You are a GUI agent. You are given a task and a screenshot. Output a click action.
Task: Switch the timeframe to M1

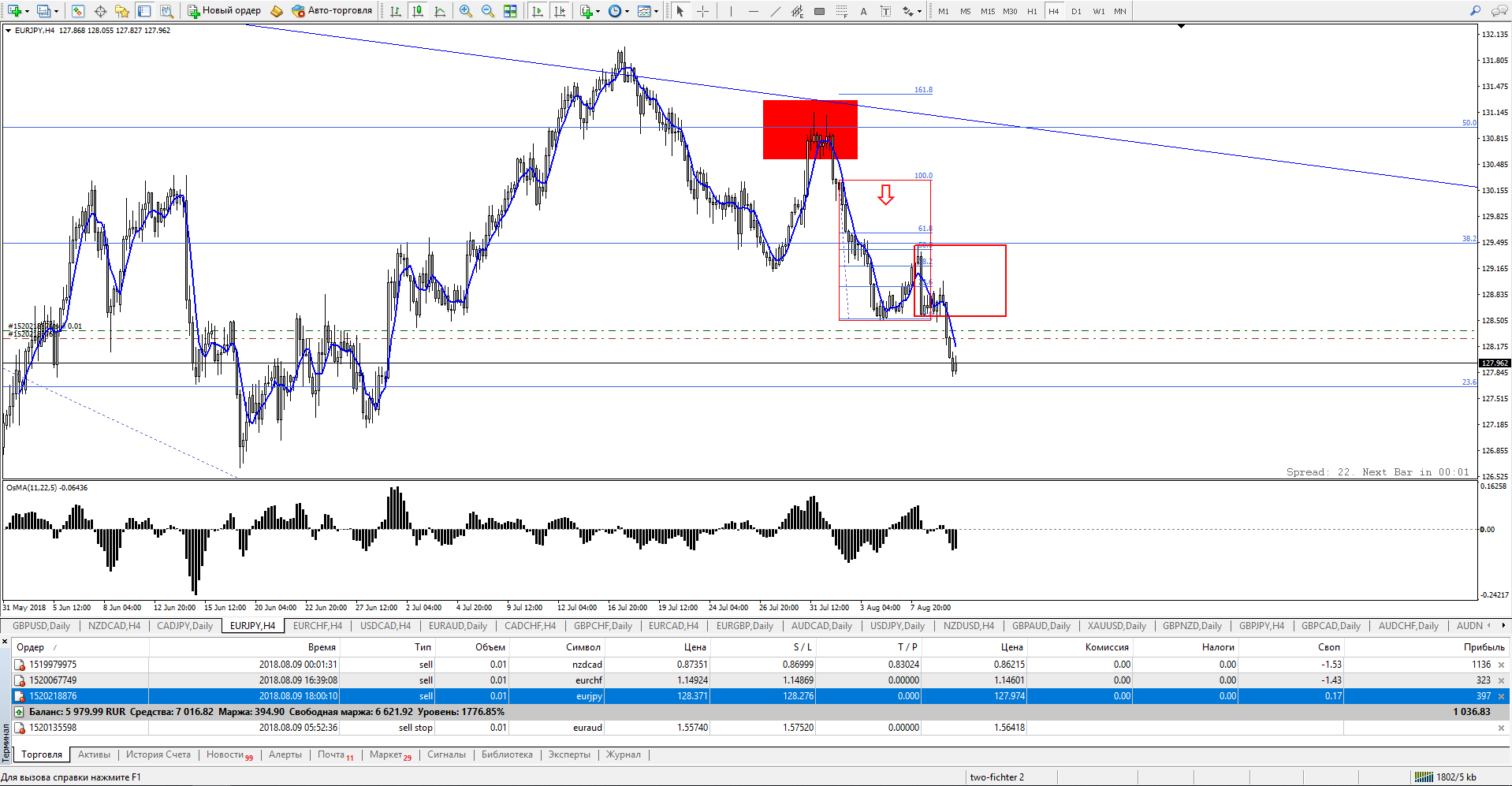click(x=944, y=11)
